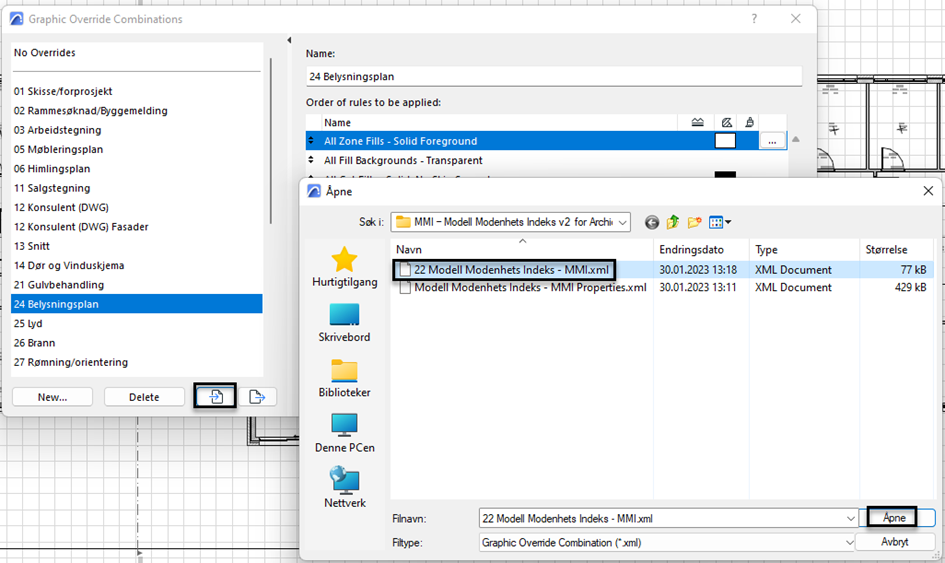Click the white fill swatch of All Zone Fills rule
The image size is (945, 563).
725,141
